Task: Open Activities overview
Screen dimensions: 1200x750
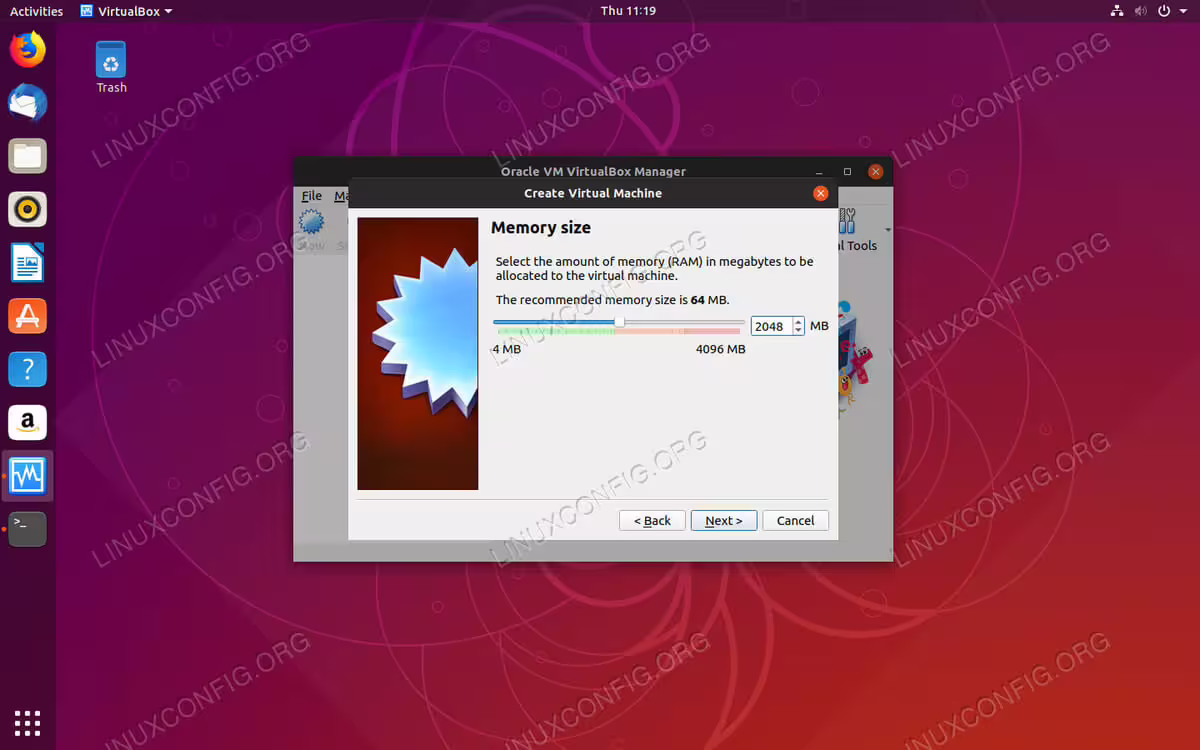Action: (x=36, y=11)
